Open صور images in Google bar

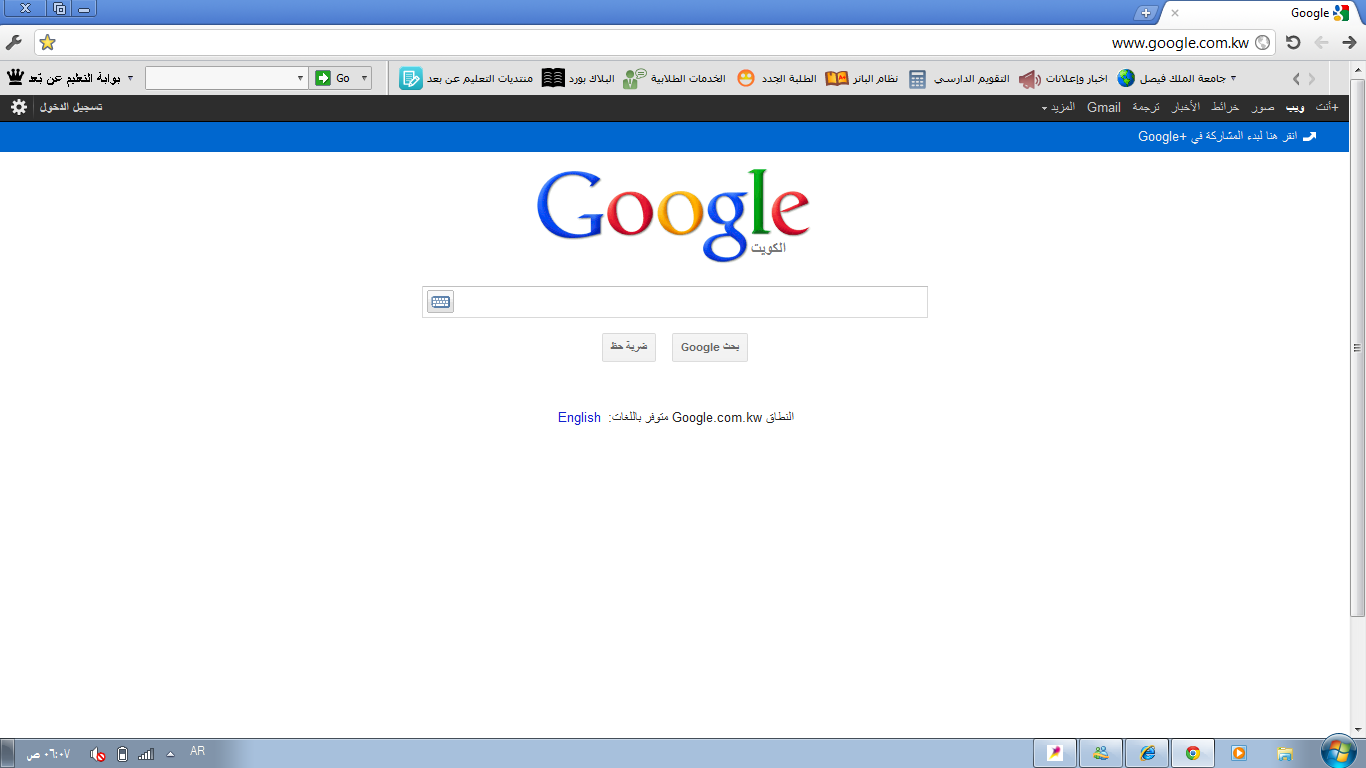1263,107
